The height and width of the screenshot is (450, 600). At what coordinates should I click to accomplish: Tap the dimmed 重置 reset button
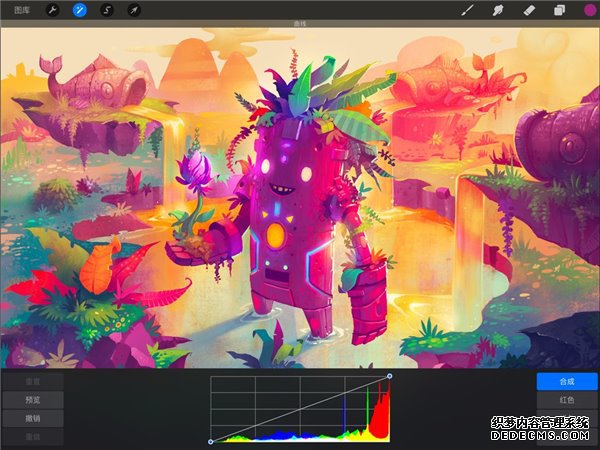pos(33,382)
